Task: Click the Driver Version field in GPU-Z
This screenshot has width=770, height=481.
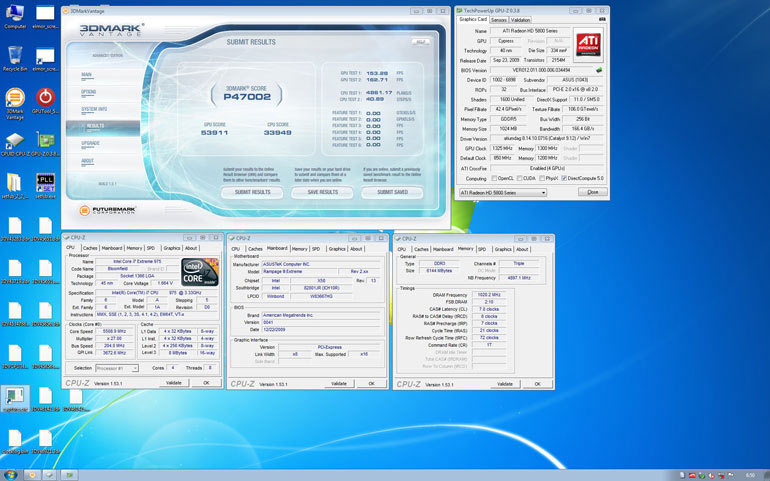Action: tap(547, 139)
